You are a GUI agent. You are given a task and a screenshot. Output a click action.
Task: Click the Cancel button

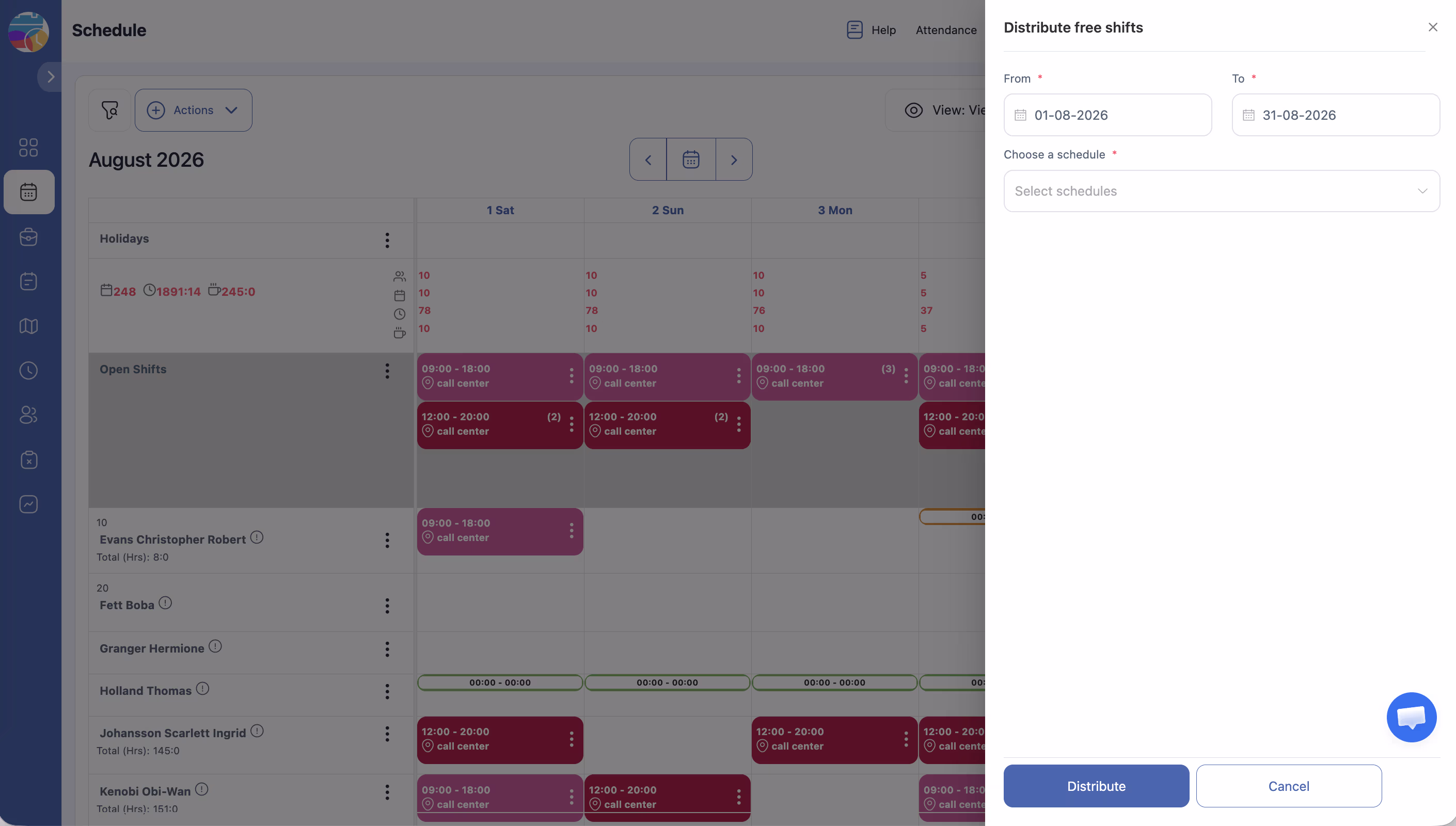tap(1289, 786)
